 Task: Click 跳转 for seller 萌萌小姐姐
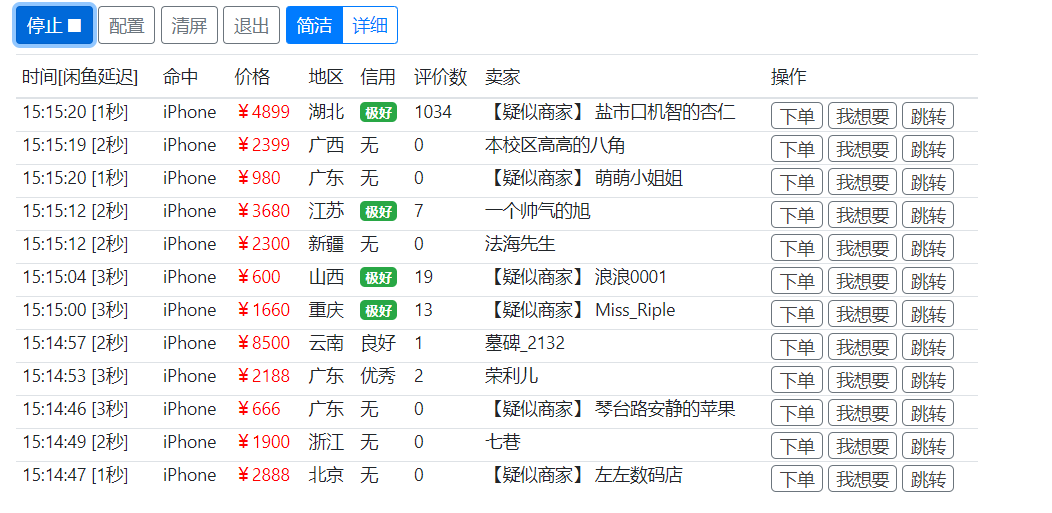927,182
